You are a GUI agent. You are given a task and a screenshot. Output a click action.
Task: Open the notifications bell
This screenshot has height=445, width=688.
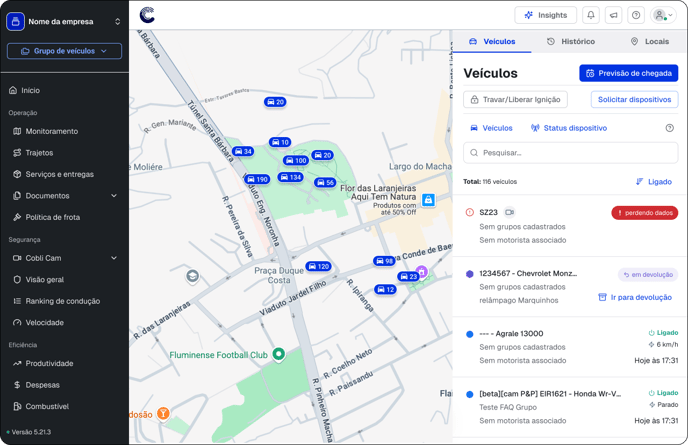pyautogui.click(x=591, y=15)
